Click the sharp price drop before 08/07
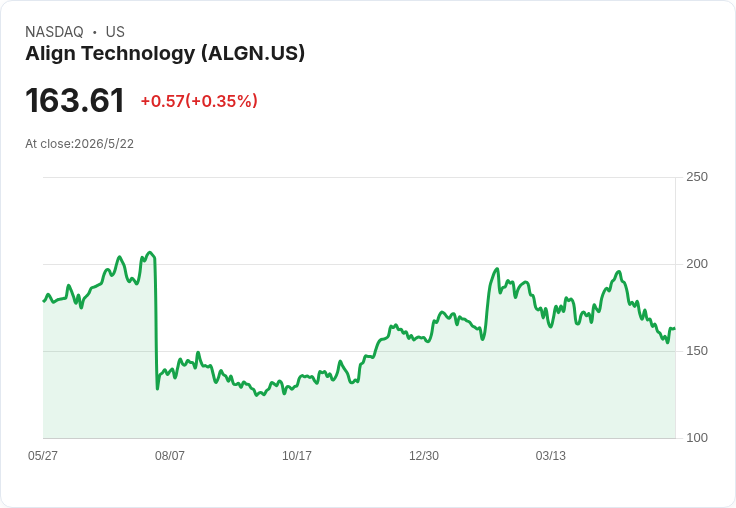 [x=156, y=324]
